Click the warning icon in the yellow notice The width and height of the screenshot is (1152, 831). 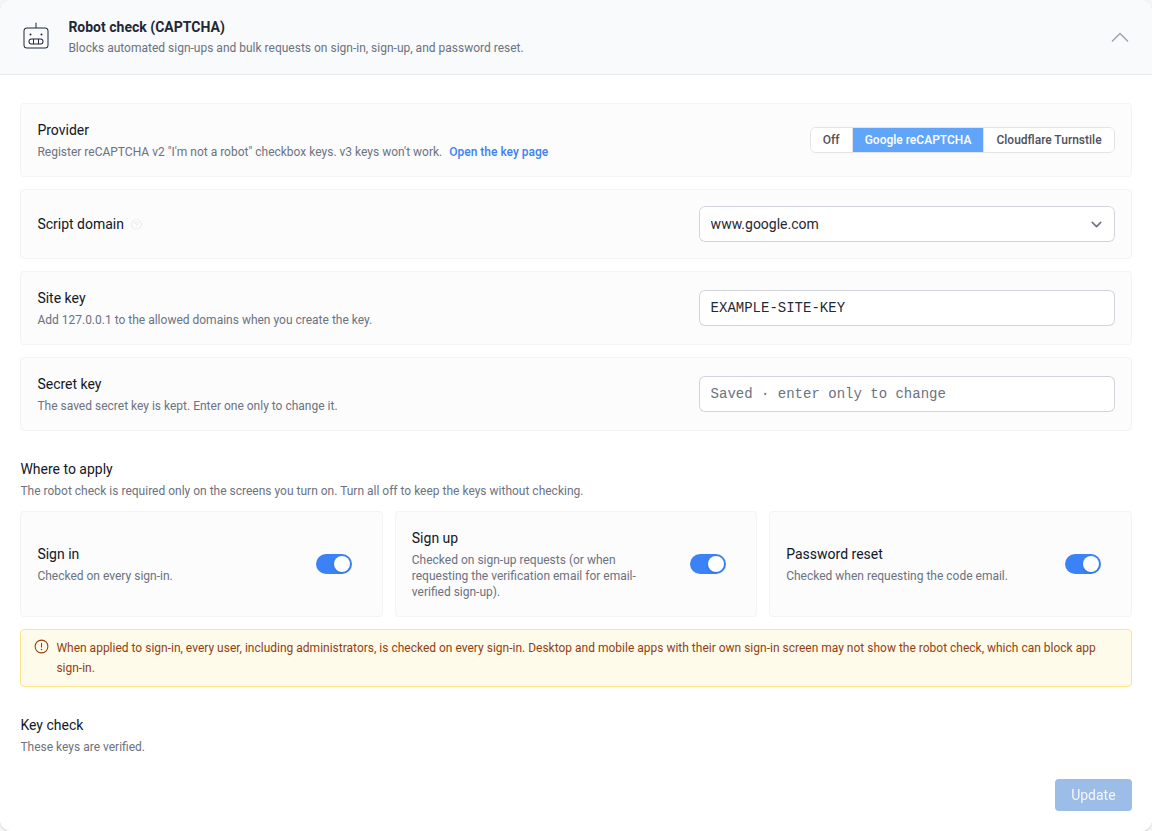point(41,647)
